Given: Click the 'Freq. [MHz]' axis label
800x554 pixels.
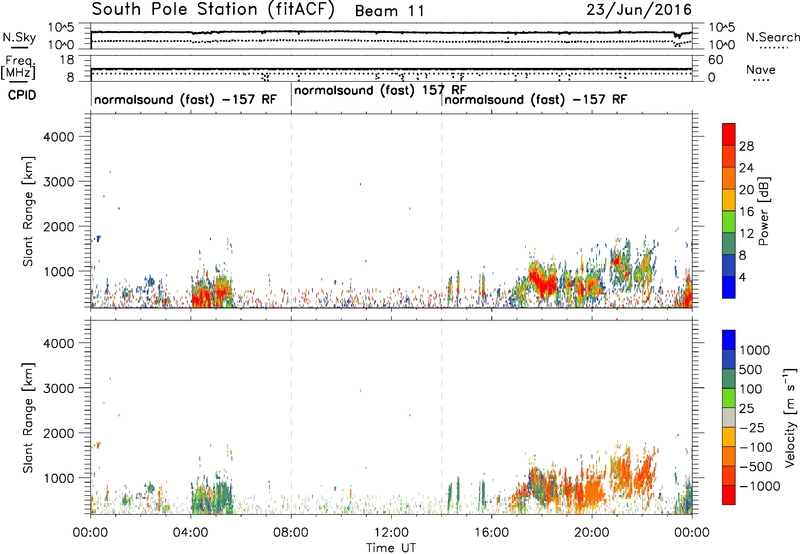Looking at the screenshot, I should click(19, 67).
